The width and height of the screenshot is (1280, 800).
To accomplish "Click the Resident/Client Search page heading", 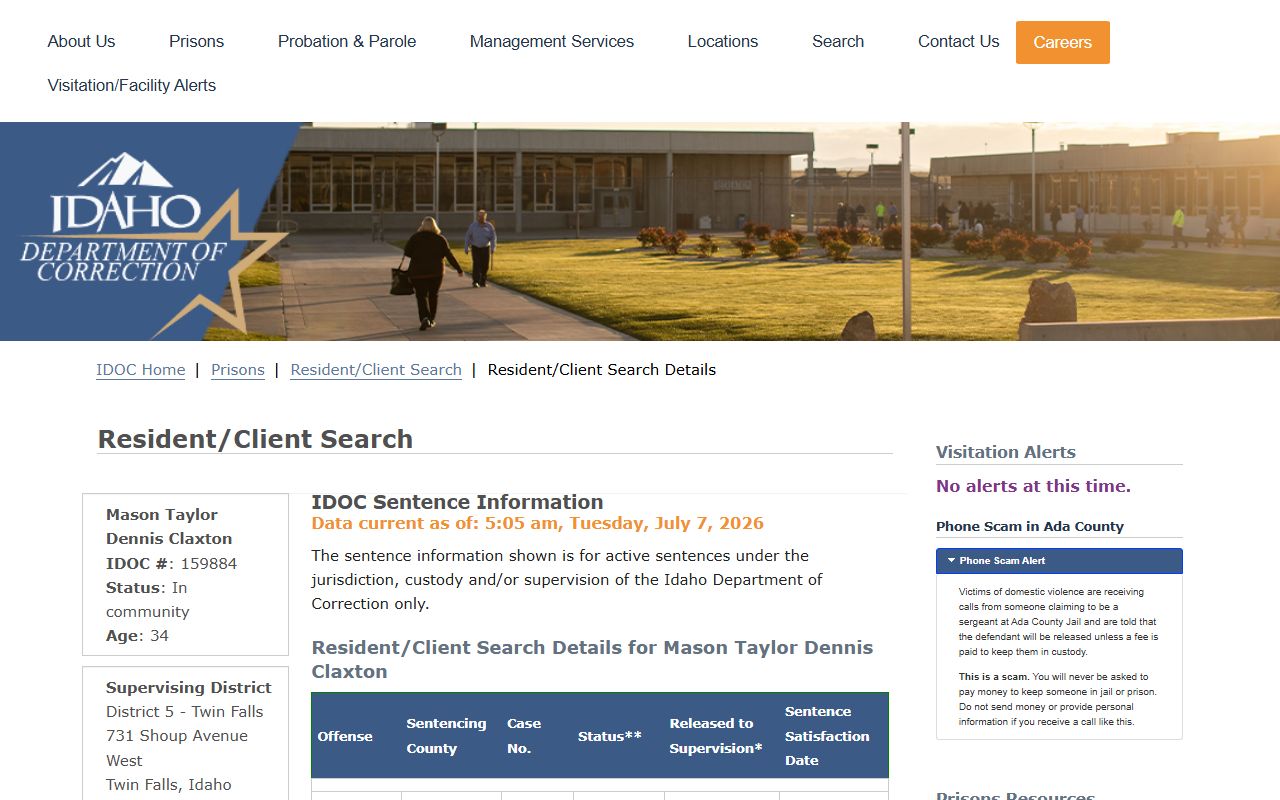I will pyautogui.click(x=255, y=439).
